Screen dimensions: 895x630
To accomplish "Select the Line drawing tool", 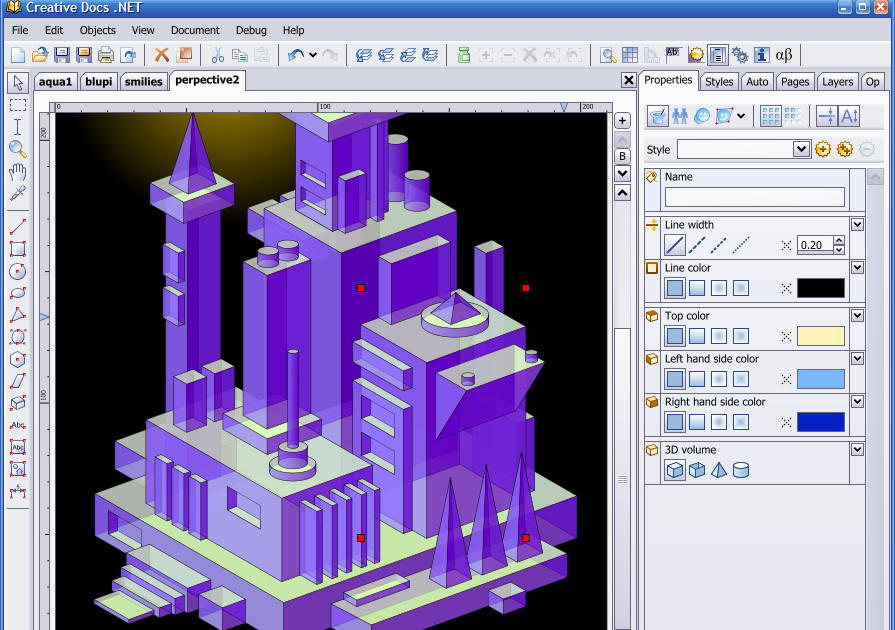I will click(x=16, y=224).
